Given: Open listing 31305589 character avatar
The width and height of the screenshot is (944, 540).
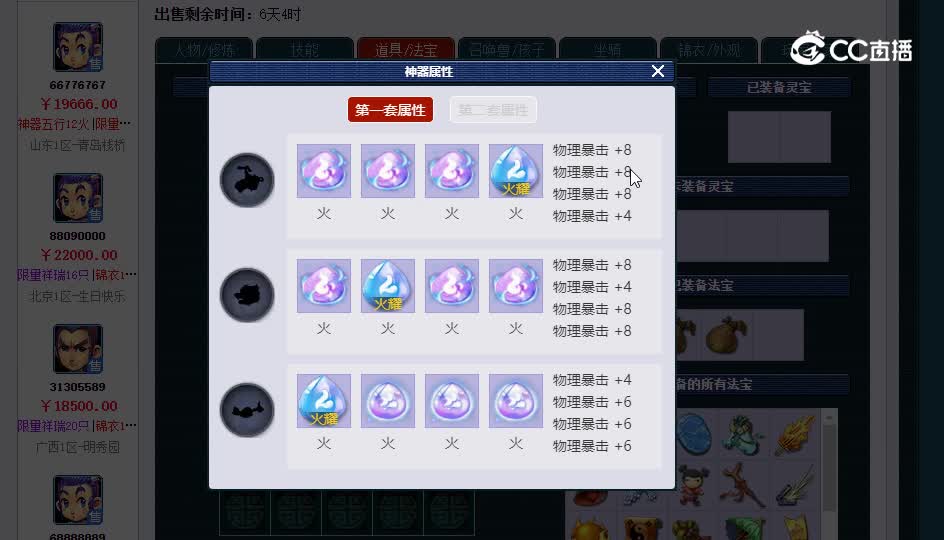Looking at the screenshot, I should click(78, 349).
